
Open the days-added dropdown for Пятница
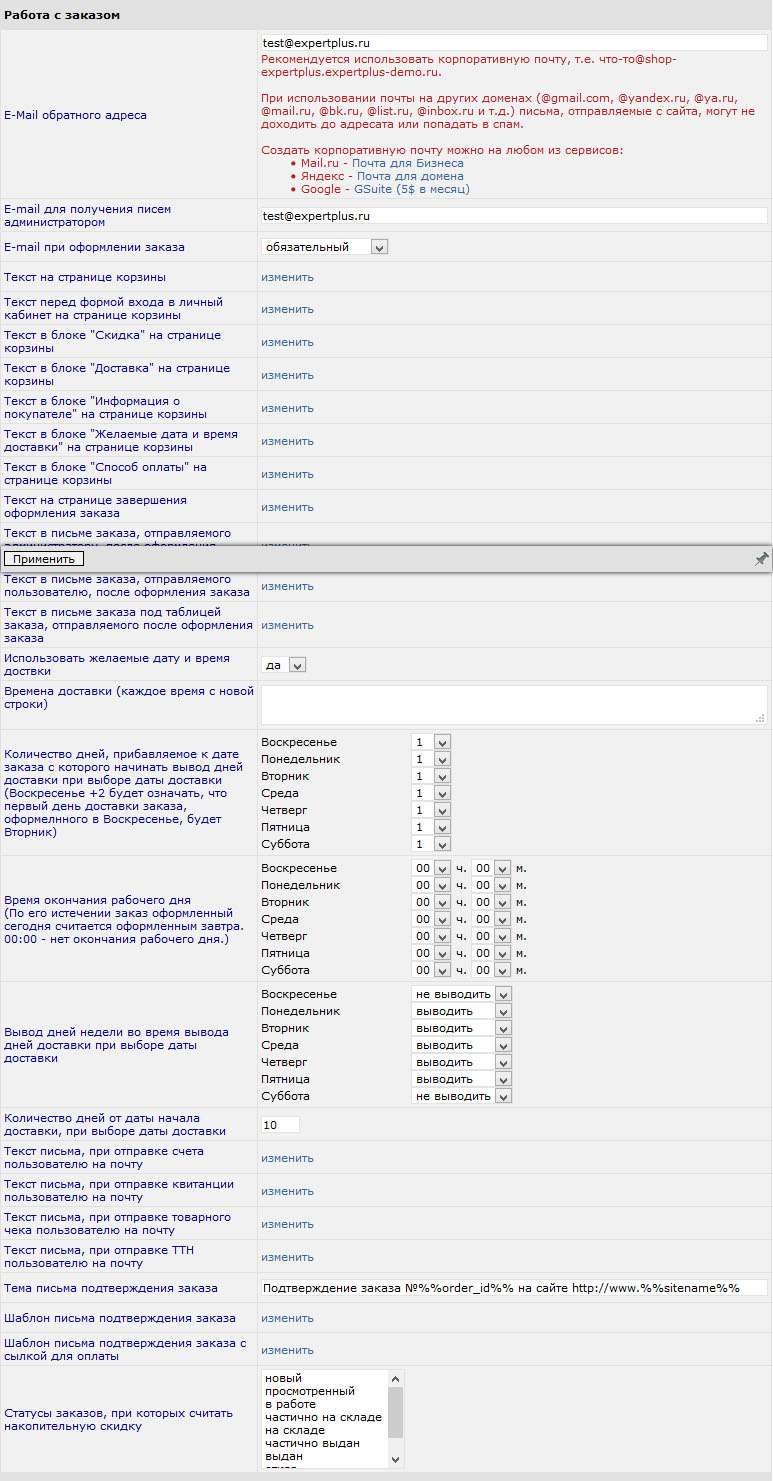coord(432,827)
